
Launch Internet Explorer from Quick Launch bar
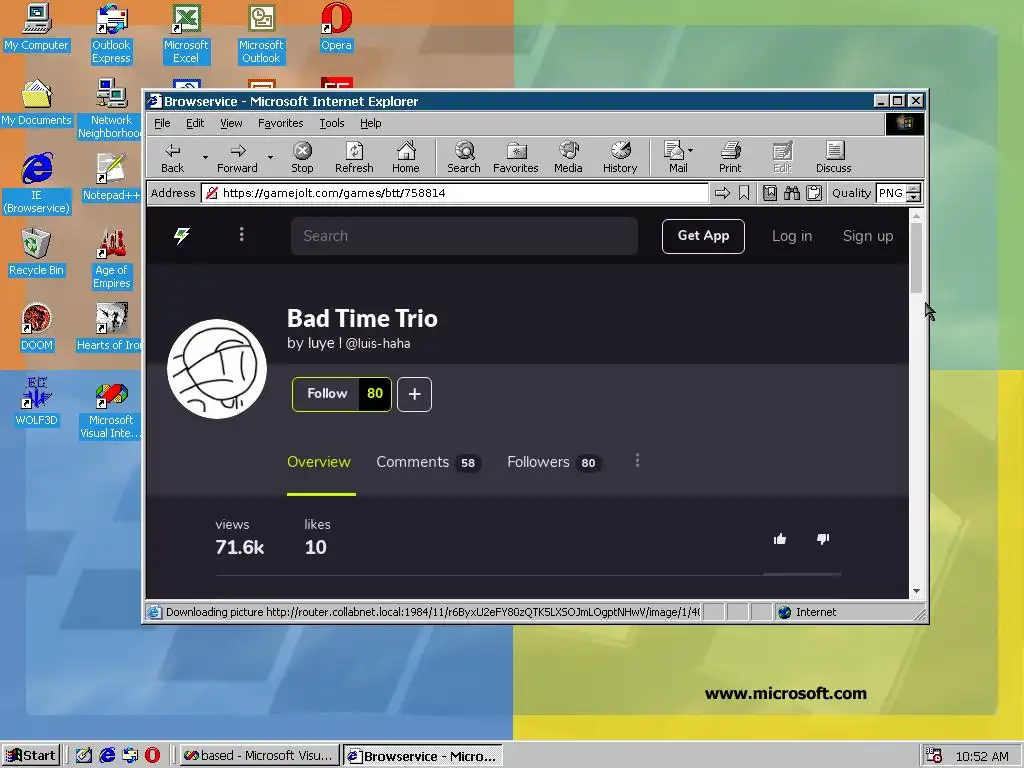point(107,756)
